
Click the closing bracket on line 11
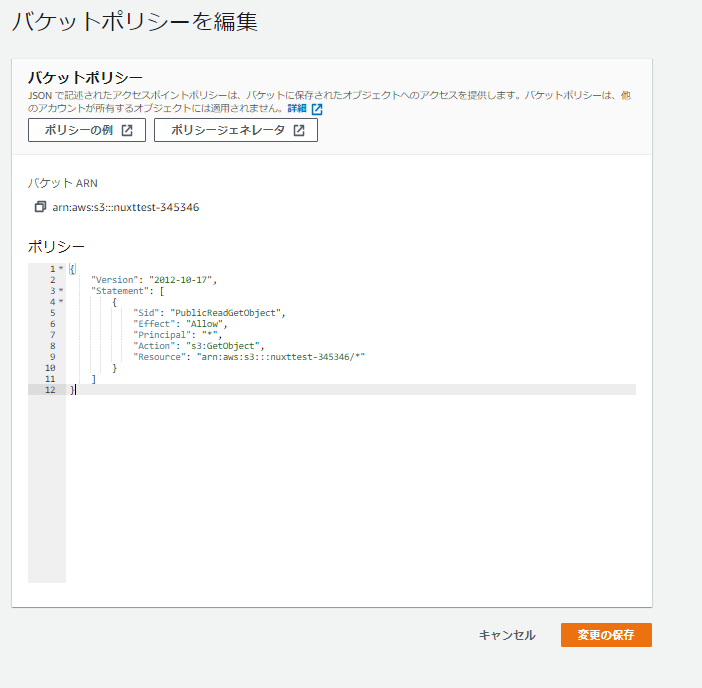coord(94,379)
